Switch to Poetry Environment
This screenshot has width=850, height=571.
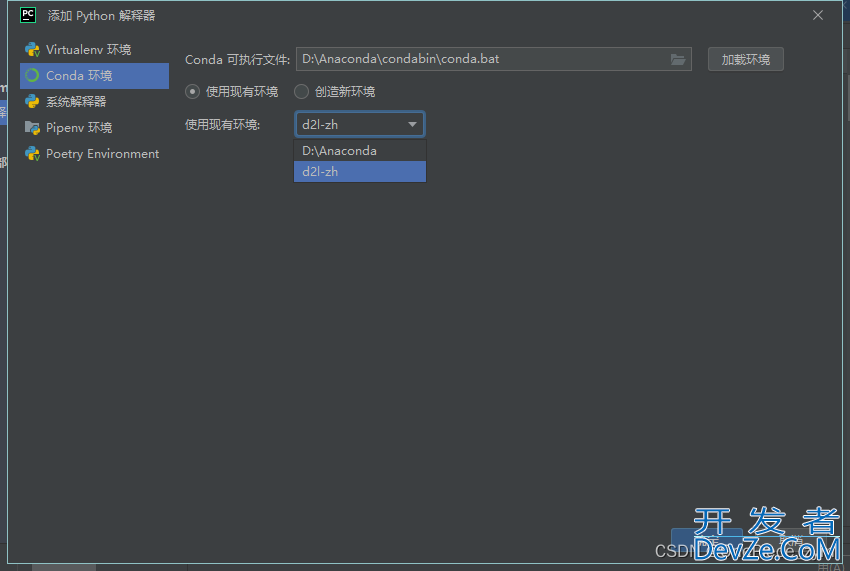94,154
